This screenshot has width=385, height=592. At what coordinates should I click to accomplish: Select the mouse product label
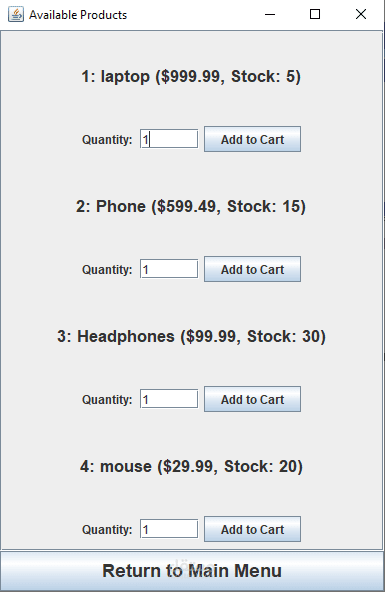click(191, 467)
